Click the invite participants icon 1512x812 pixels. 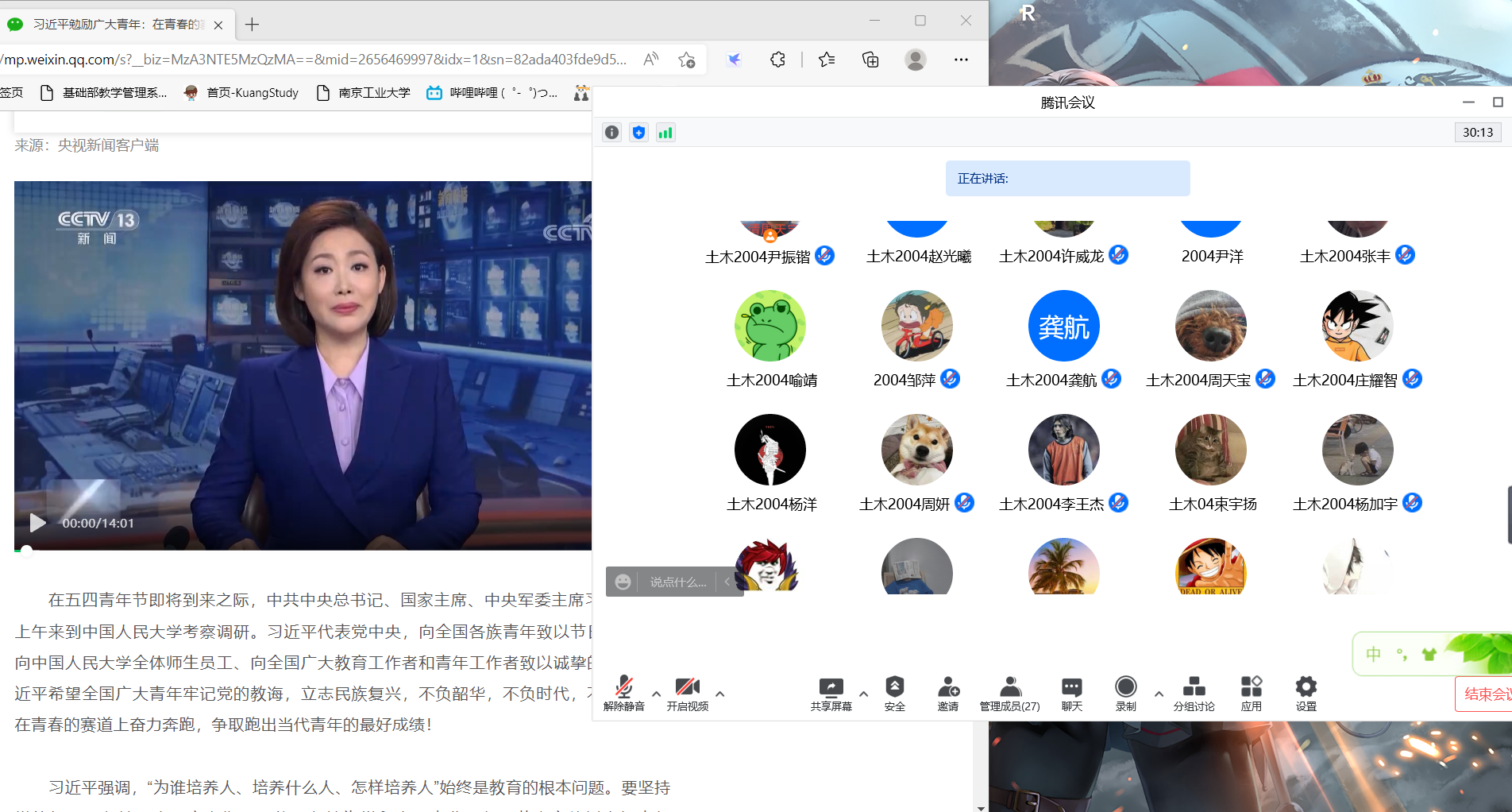pos(947,687)
